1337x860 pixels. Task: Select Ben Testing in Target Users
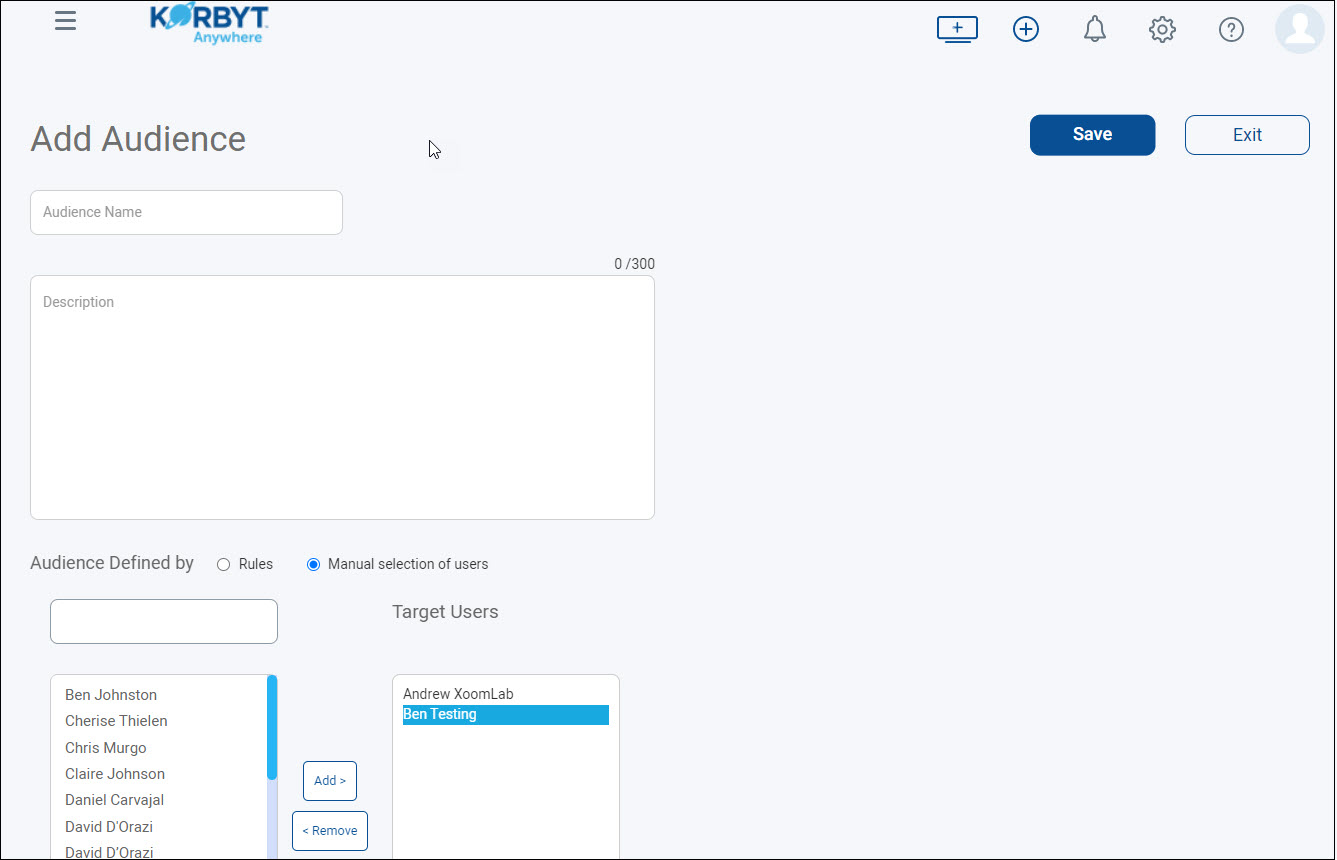click(506, 714)
